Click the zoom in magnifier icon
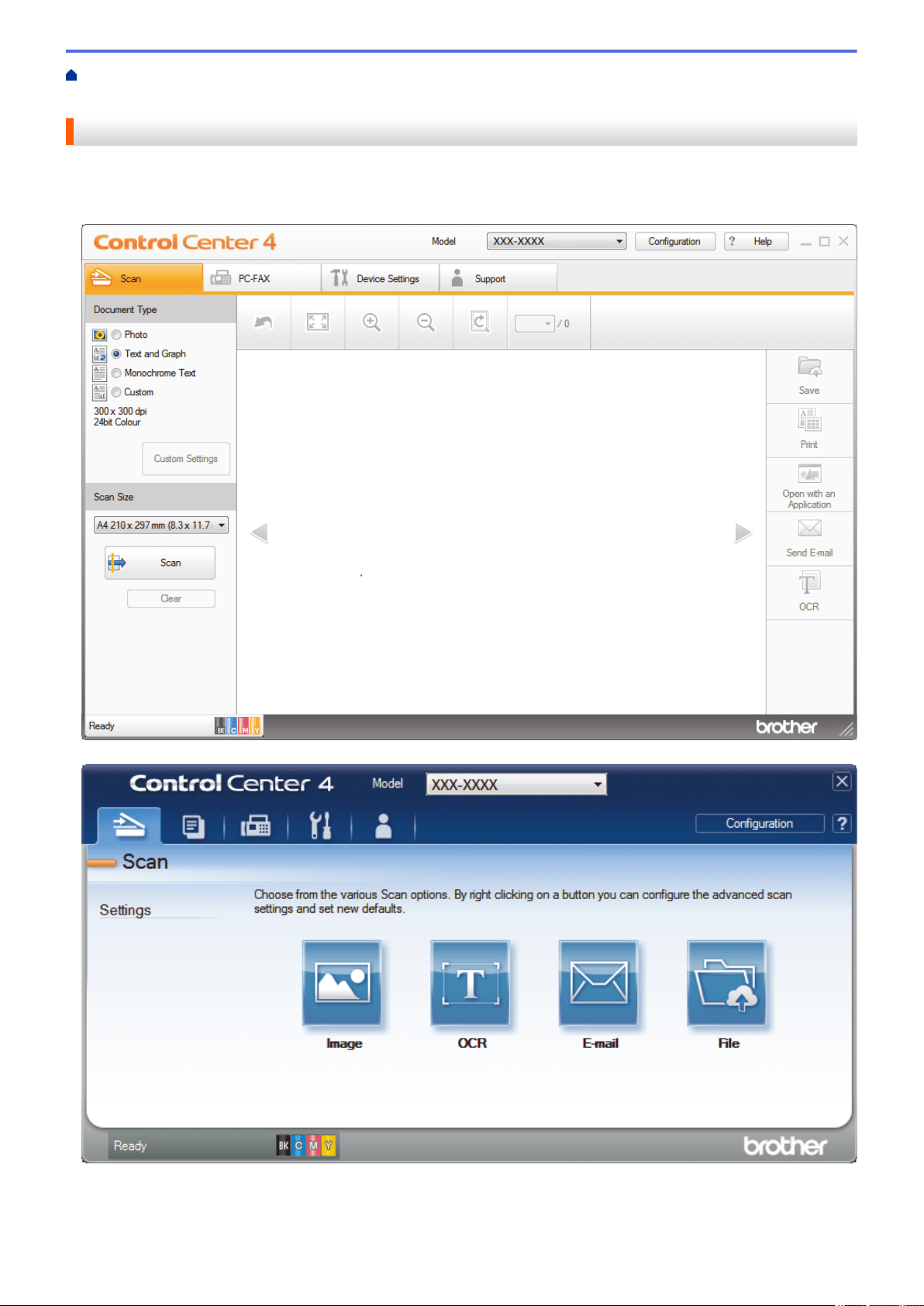The width and height of the screenshot is (924, 1306). click(372, 322)
